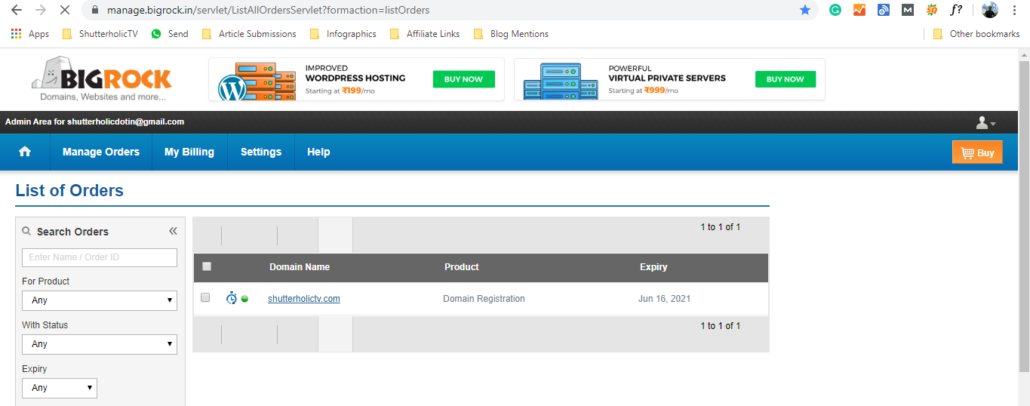Click the green status dot for the domain

tap(245, 299)
